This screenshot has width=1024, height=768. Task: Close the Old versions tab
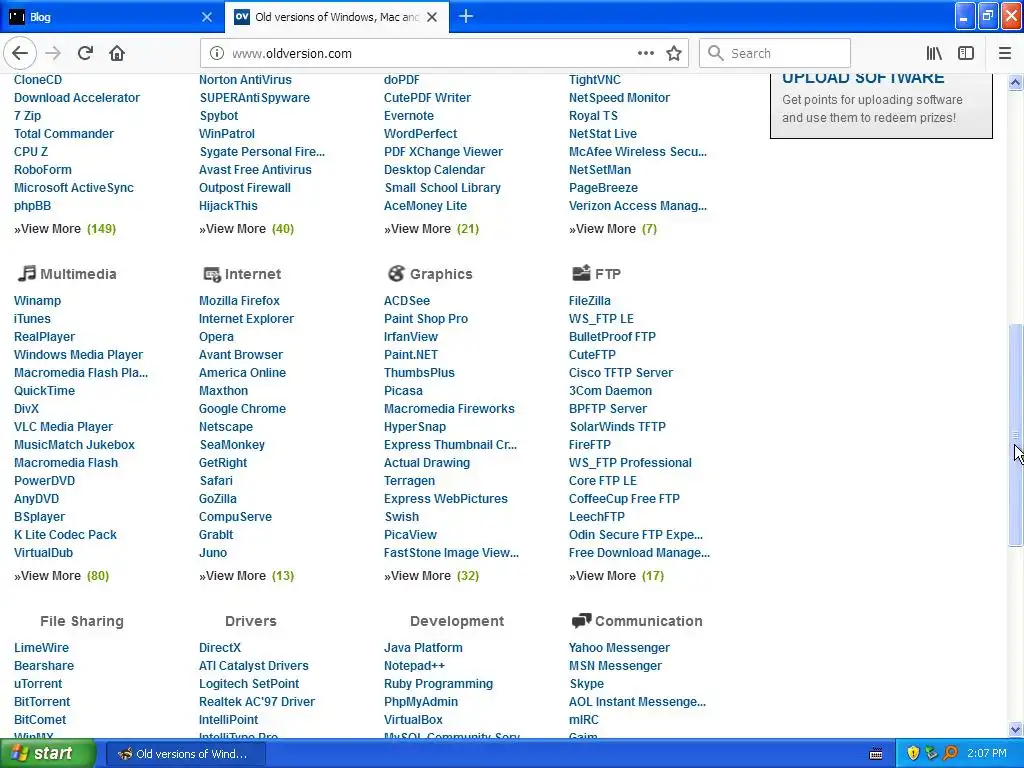tap(432, 17)
